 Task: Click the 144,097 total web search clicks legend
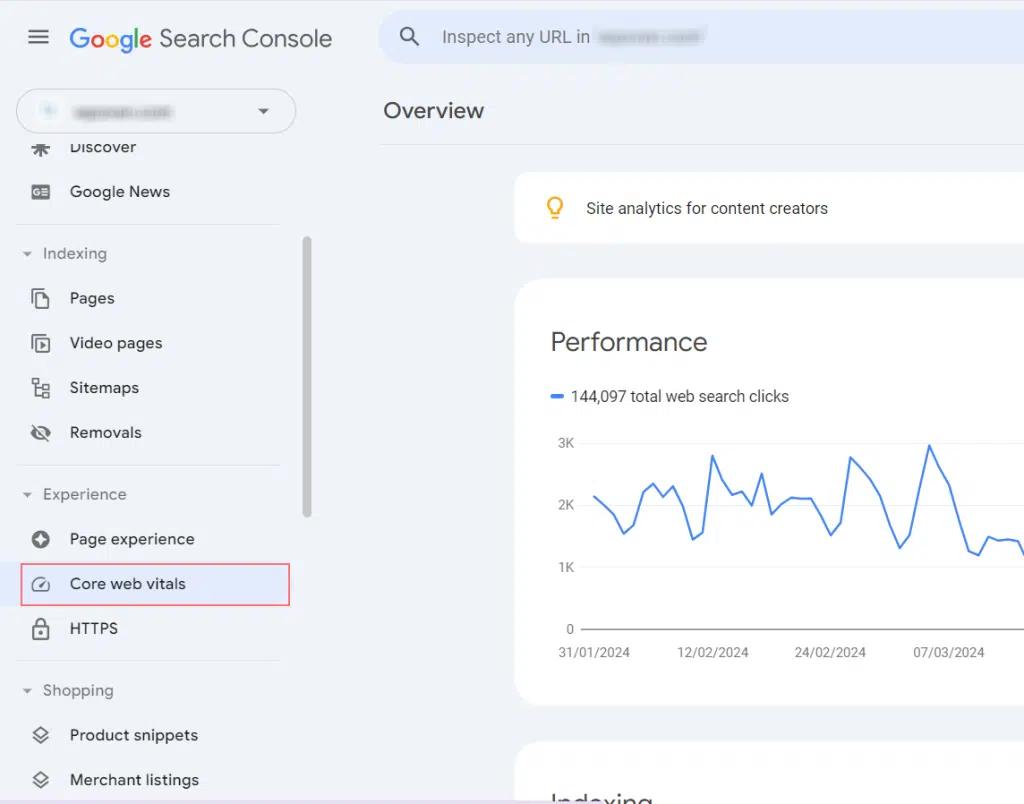pyautogui.click(x=669, y=396)
